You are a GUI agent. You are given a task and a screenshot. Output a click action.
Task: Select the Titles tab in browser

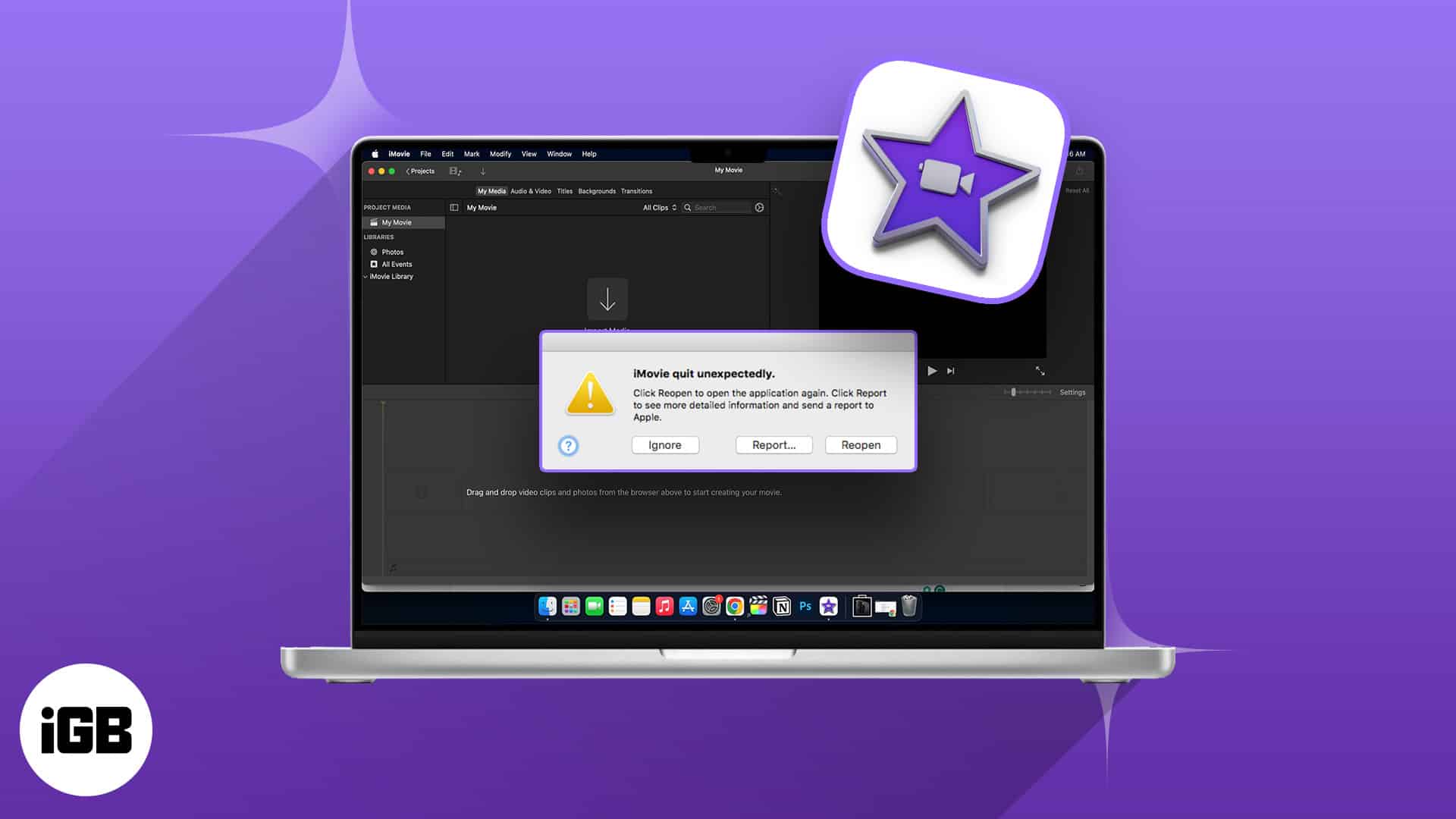point(564,190)
